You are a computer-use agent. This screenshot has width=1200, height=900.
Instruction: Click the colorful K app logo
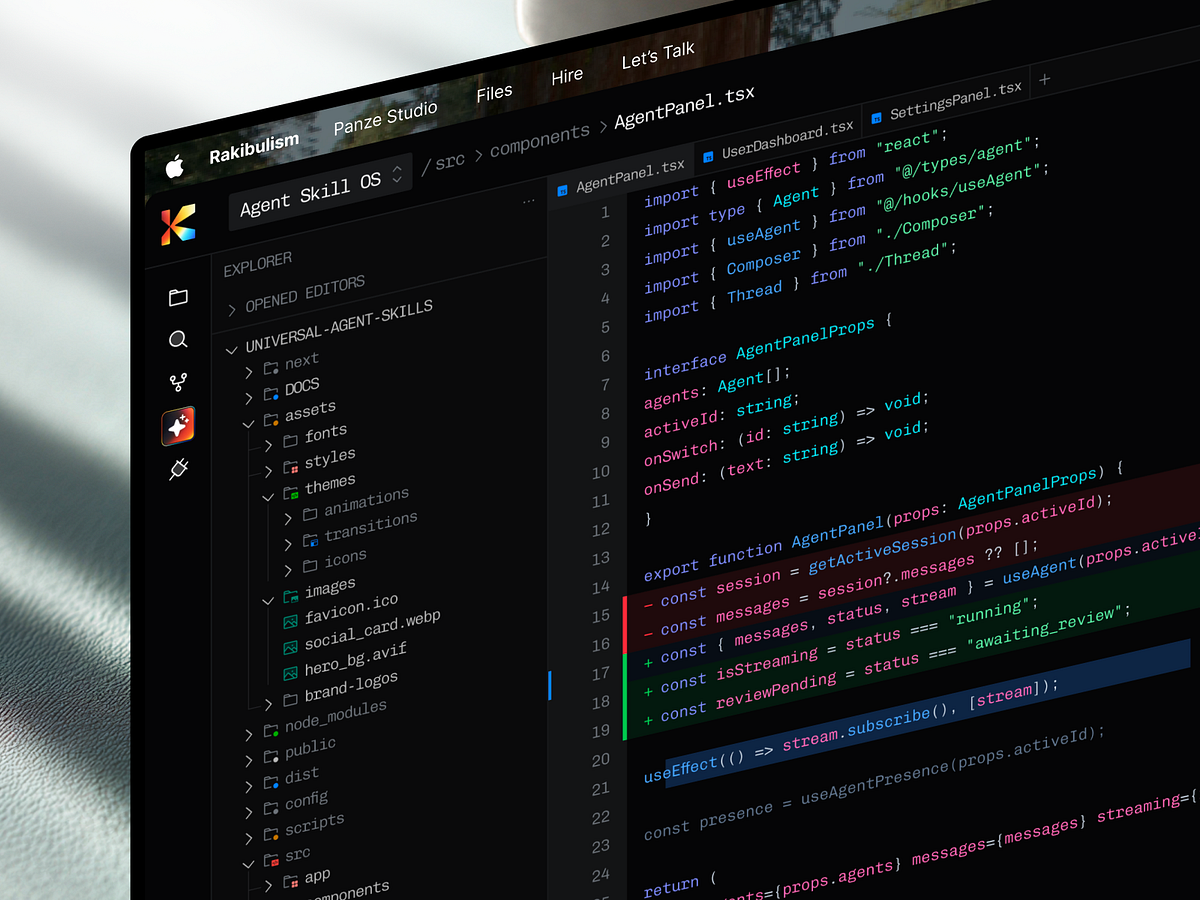point(178,224)
